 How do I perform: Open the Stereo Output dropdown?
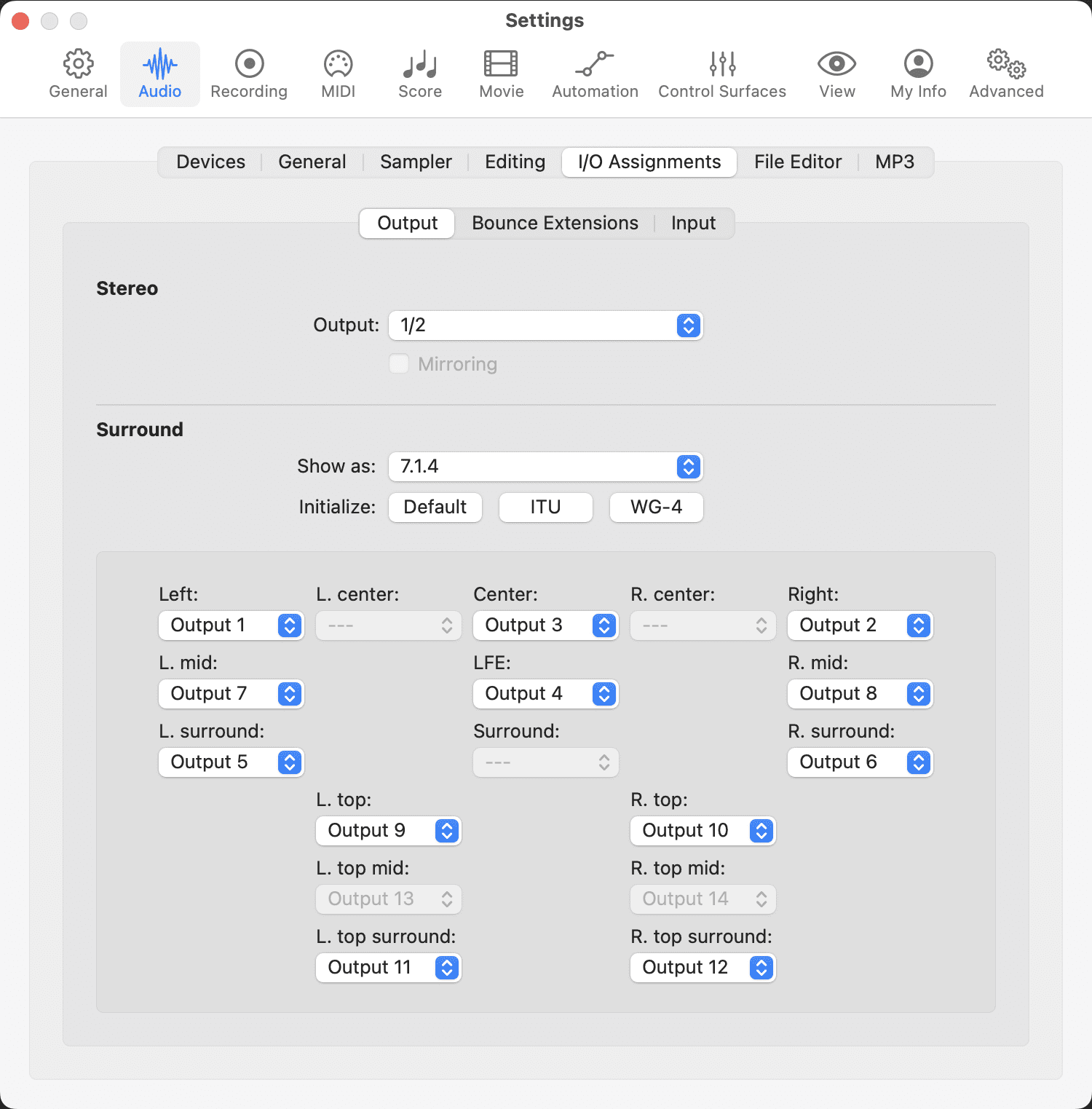545,325
